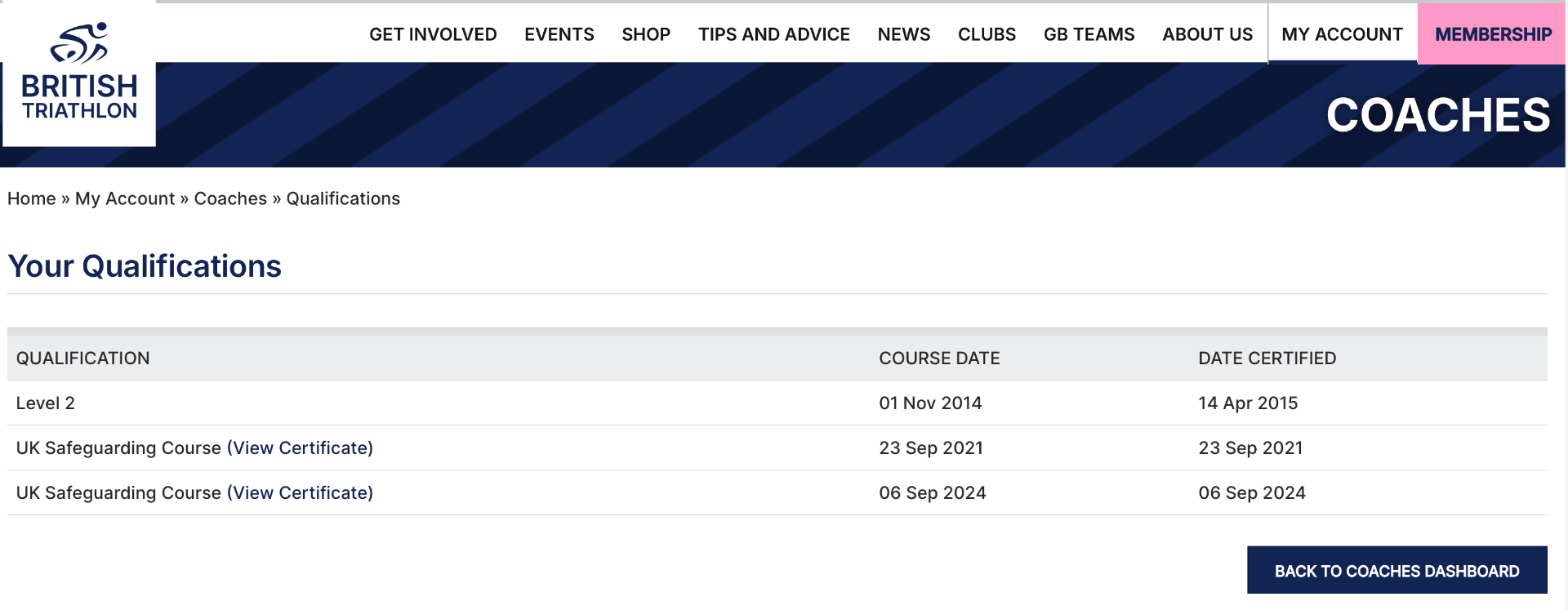Click My Account breadcrumb link
This screenshot has height=610, width=1568.
(x=124, y=198)
